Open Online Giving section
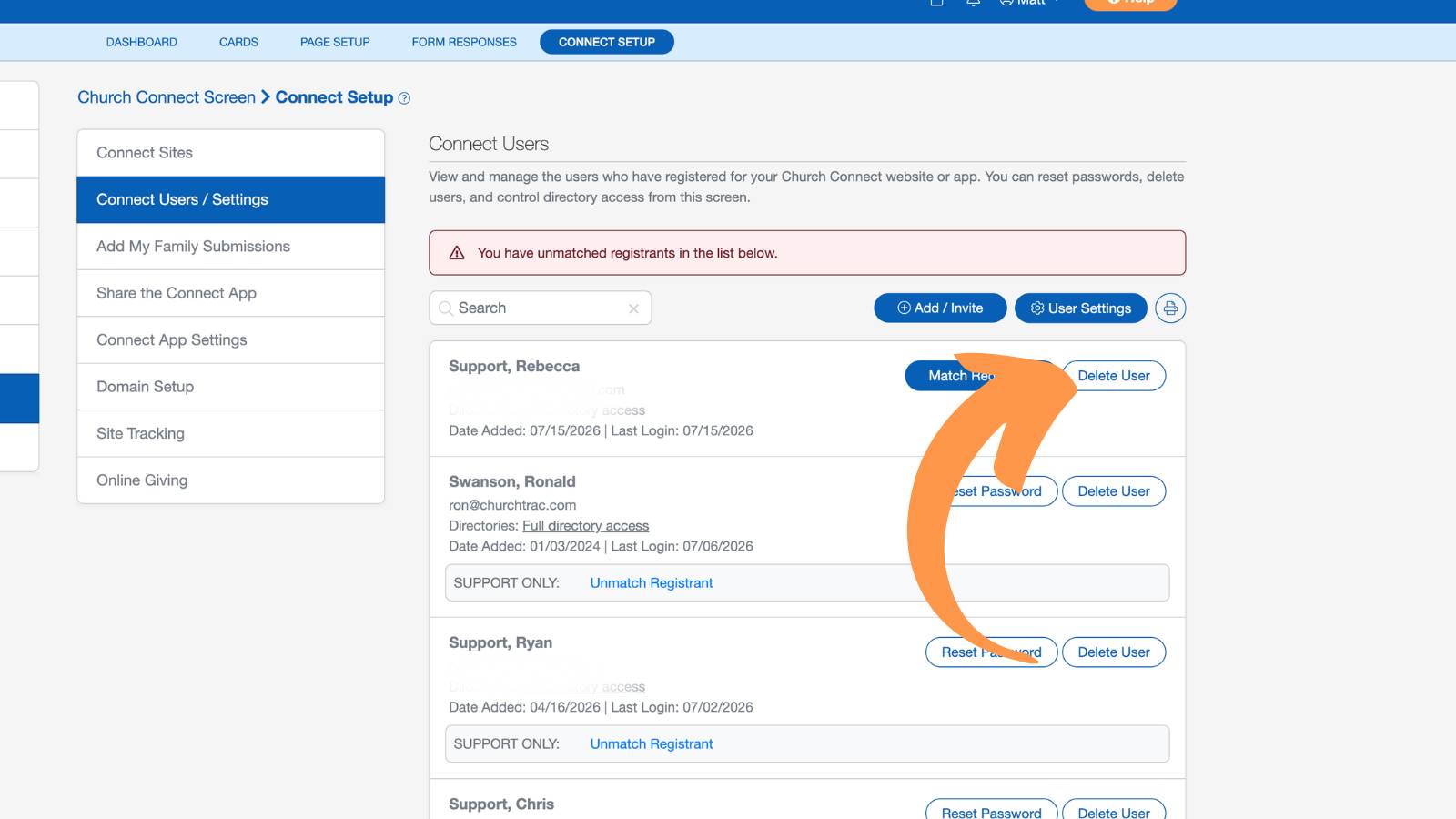Viewport: 1456px width, 819px height. click(x=231, y=480)
